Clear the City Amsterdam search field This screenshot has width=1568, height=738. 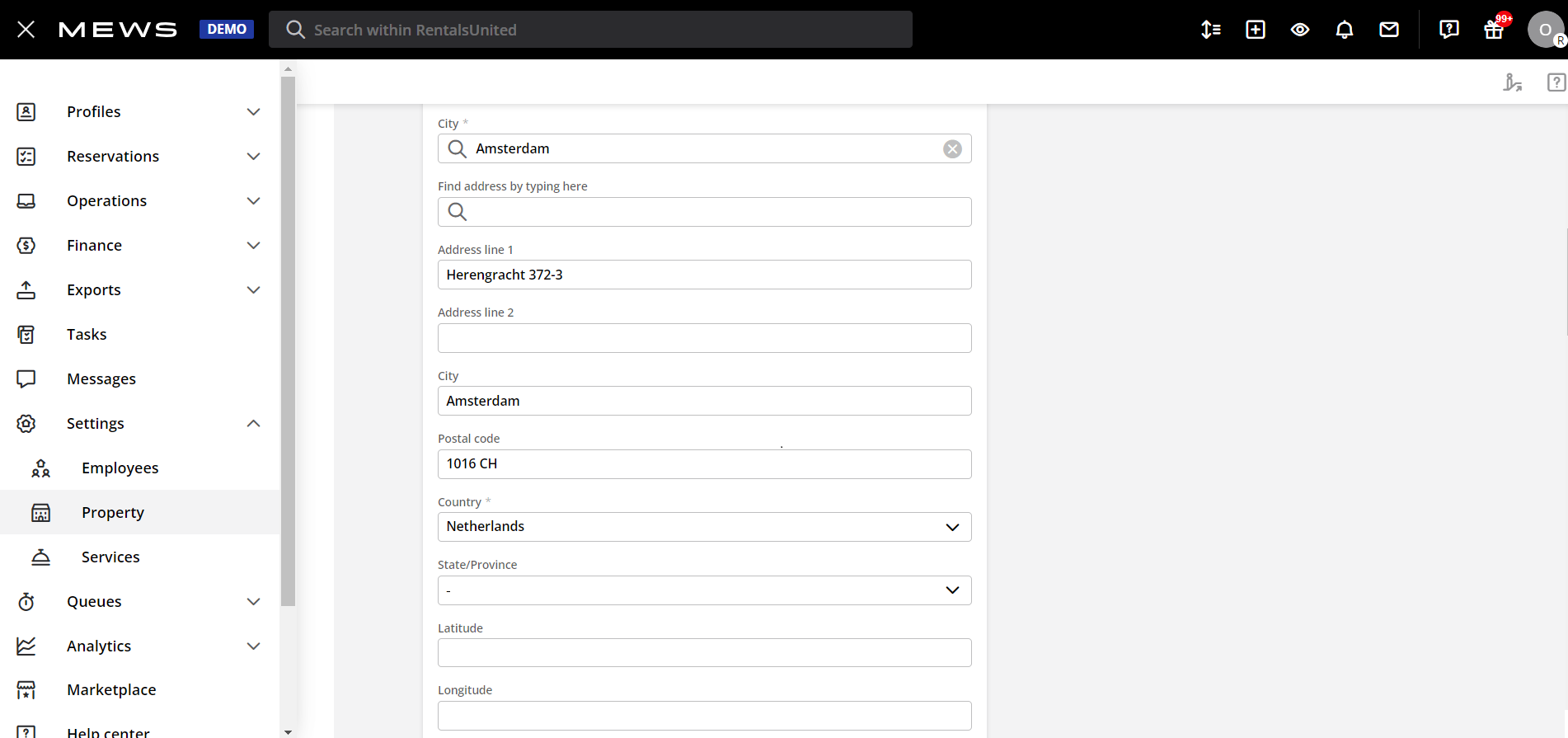pos(952,148)
